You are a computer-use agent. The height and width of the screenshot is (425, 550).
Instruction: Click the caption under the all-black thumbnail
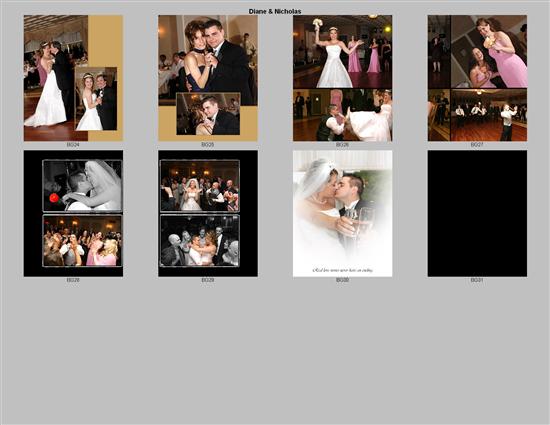coord(477,280)
